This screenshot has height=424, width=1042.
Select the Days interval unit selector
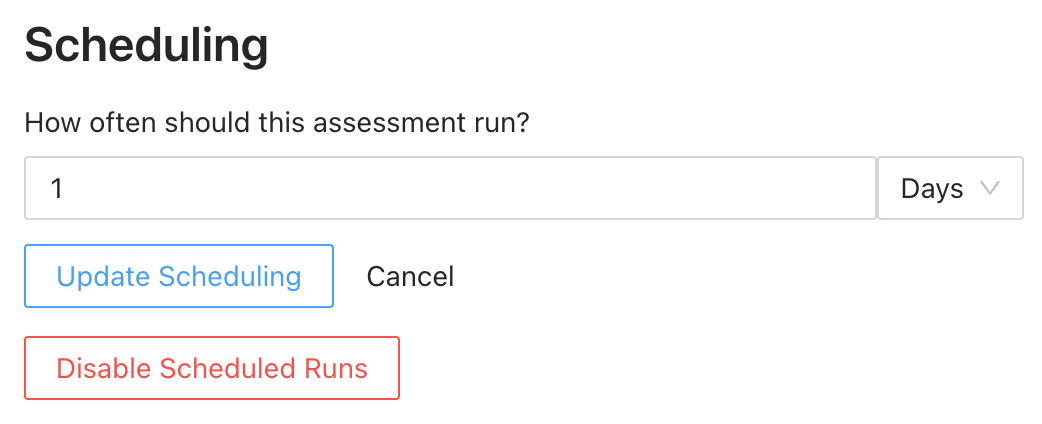point(950,188)
